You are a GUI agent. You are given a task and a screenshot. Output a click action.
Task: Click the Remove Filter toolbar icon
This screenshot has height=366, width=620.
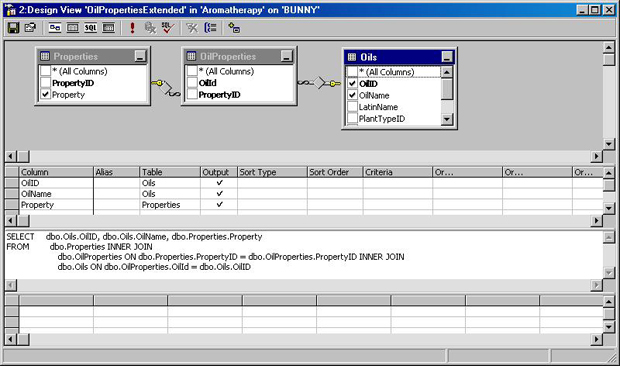pos(192,28)
